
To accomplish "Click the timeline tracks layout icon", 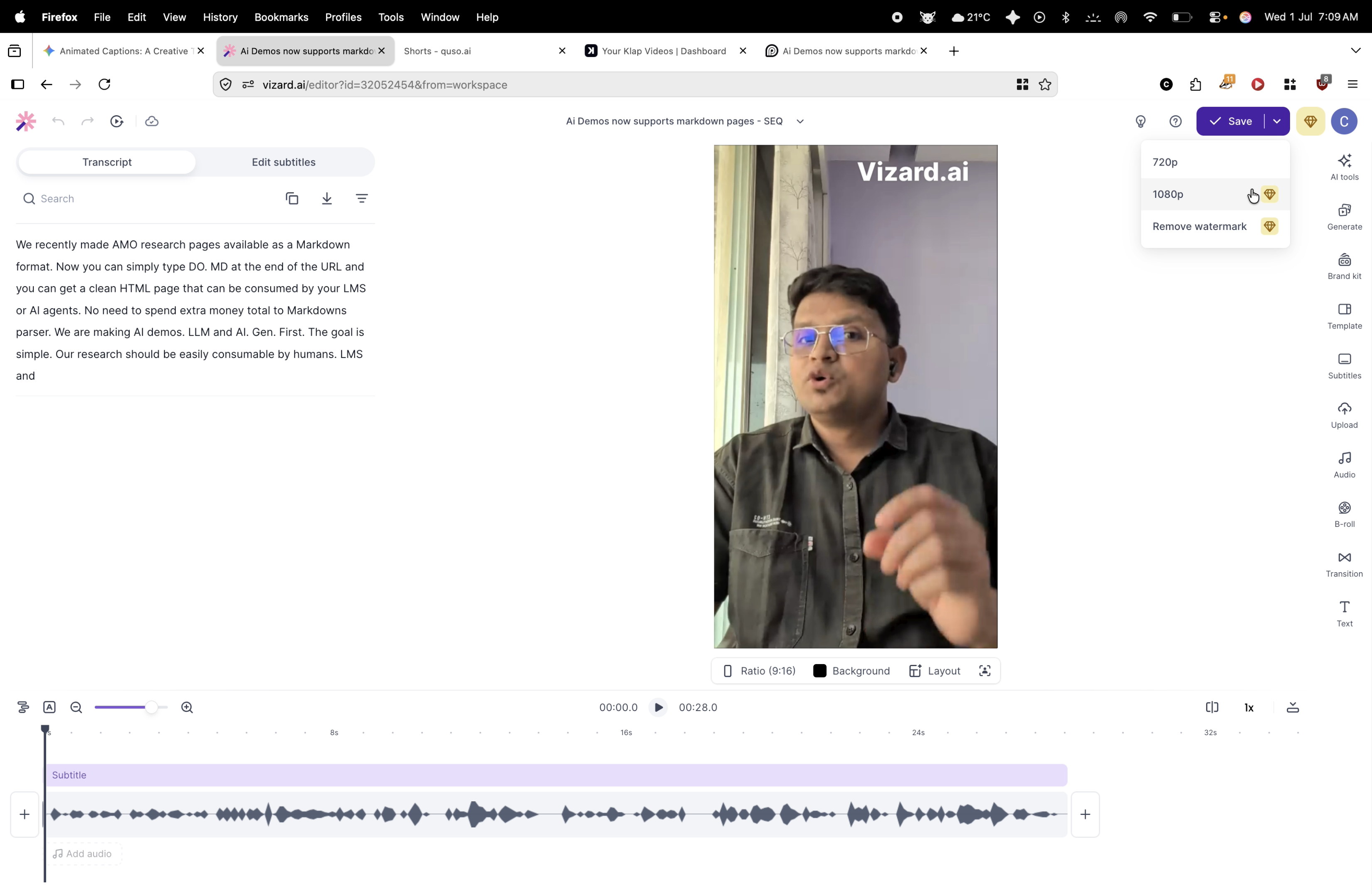I will 23,707.
